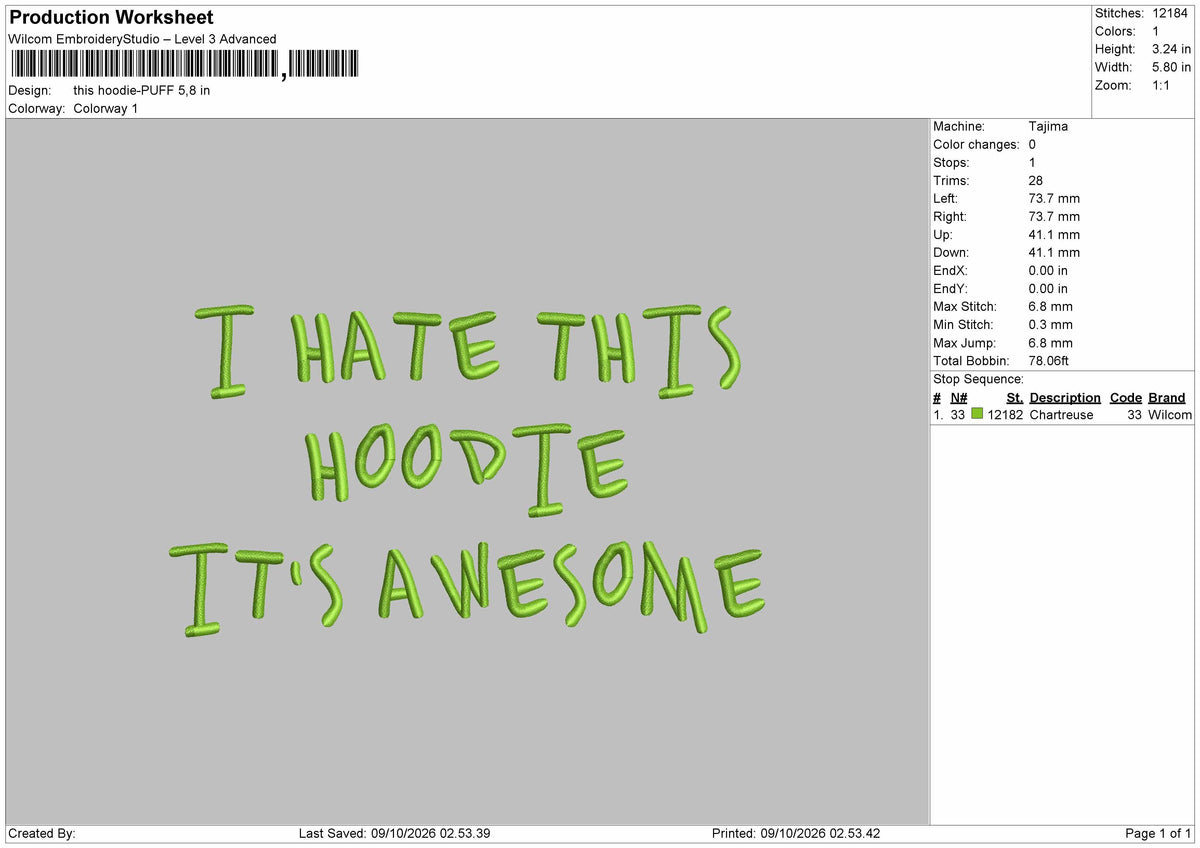This screenshot has height=848, width=1200.
Task: Select the 'Last Saved: 09/10/2026 02.53.39' text
Action: point(394,833)
